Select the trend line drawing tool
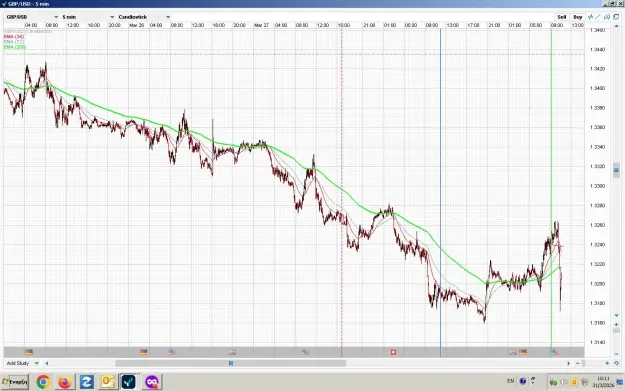The height and width of the screenshot is (391, 625). pyautogui.click(x=598, y=17)
